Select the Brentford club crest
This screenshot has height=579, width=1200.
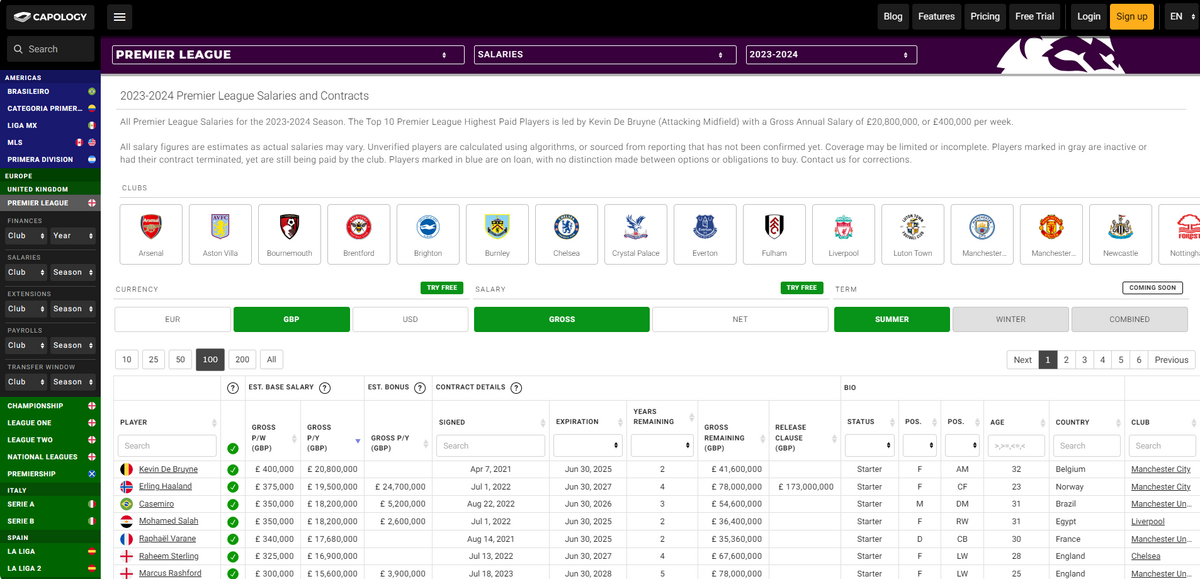coord(359,234)
